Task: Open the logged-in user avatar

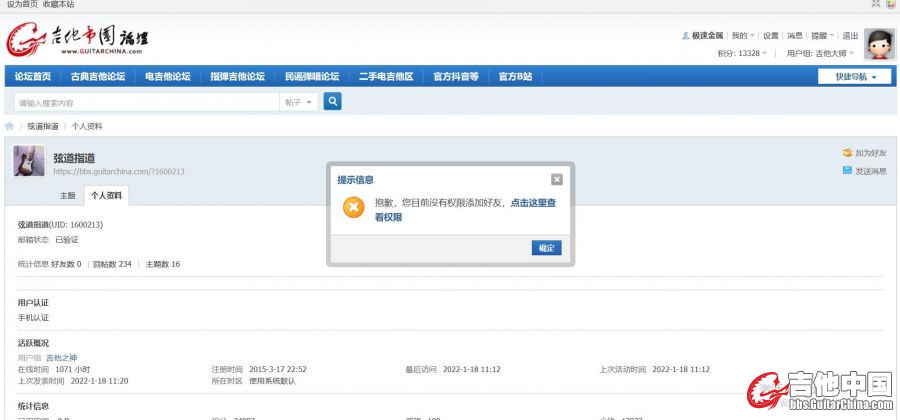Action: (x=878, y=44)
